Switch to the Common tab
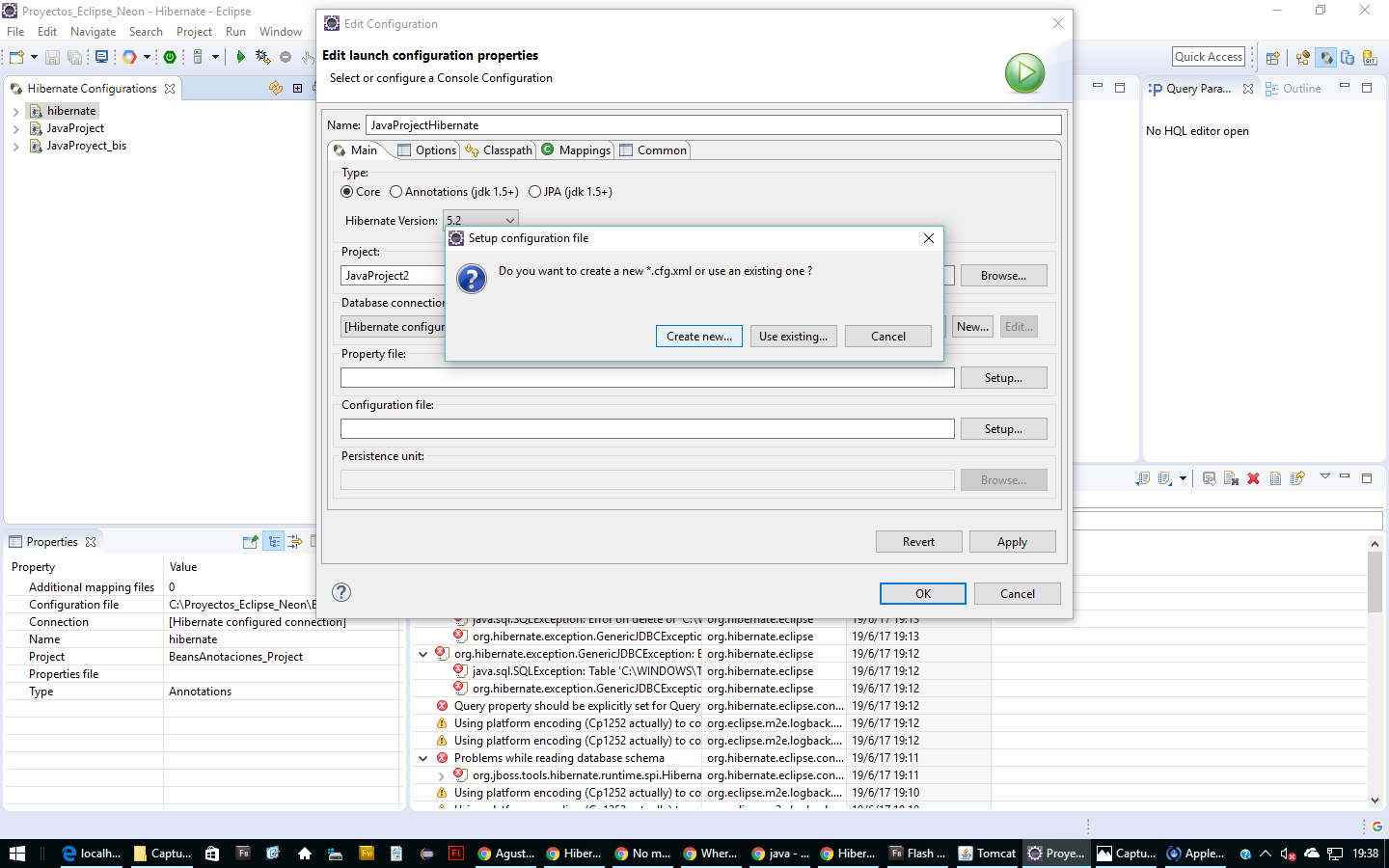The height and width of the screenshot is (868, 1389). tap(653, 150)
